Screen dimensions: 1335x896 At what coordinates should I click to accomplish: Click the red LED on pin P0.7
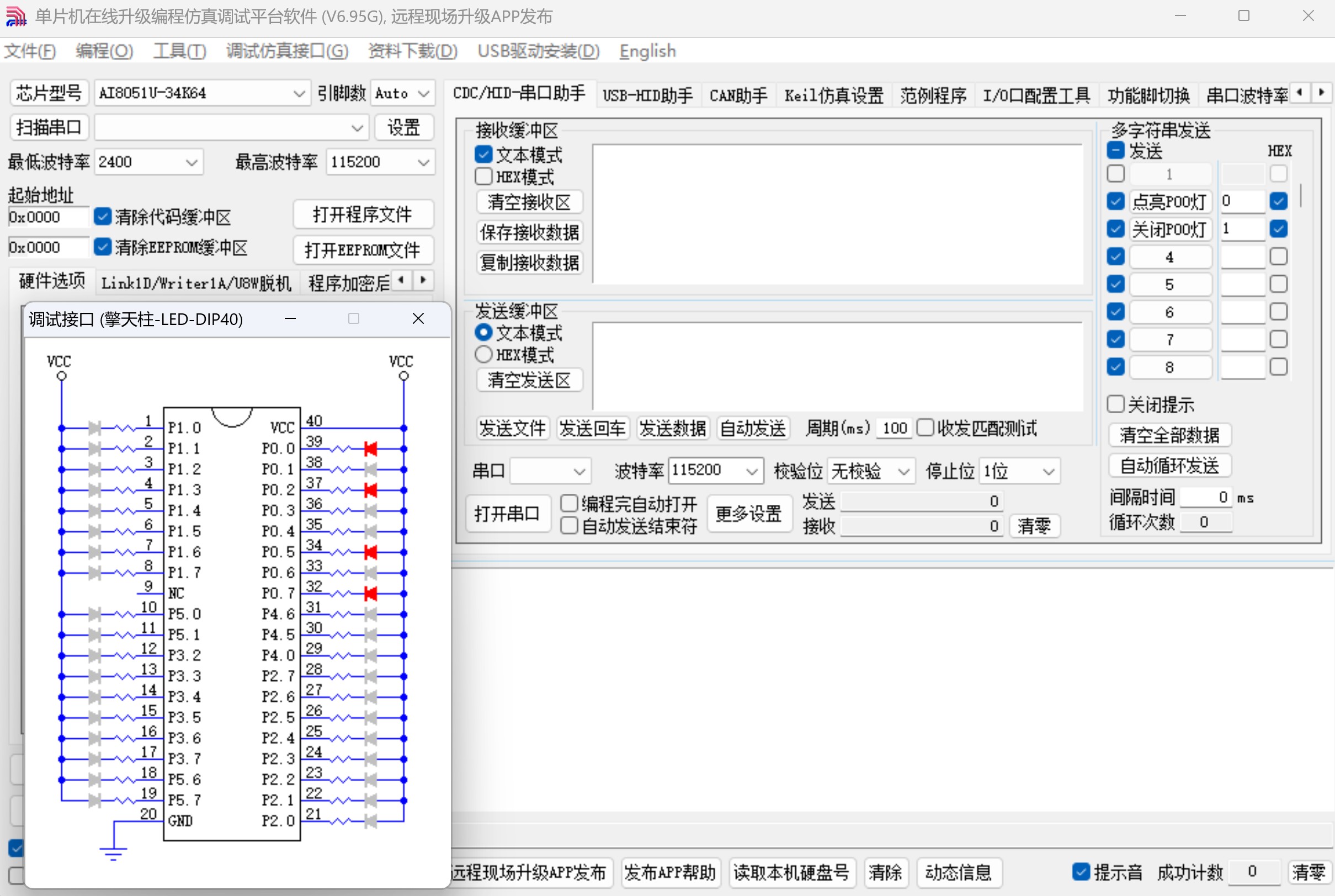pos(370,594)
